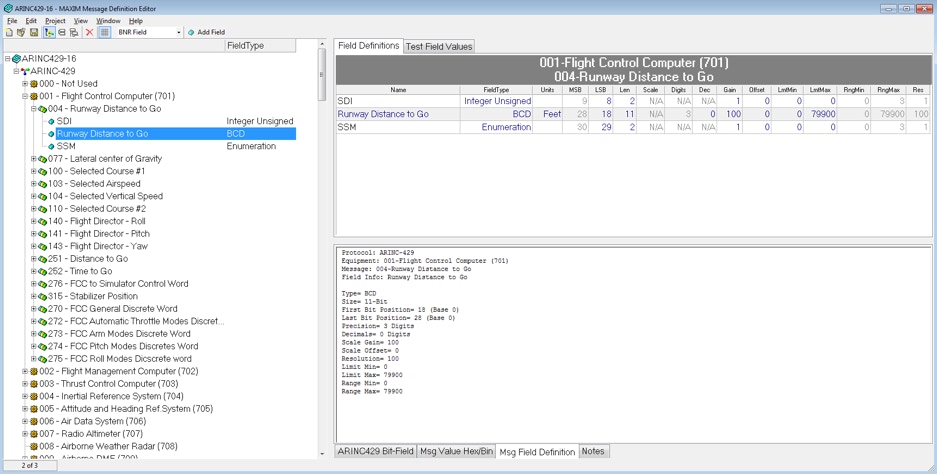Viewport: 937px width, 474px height.
Task: Click the Gain column header
Action: [x=730, y=90]
